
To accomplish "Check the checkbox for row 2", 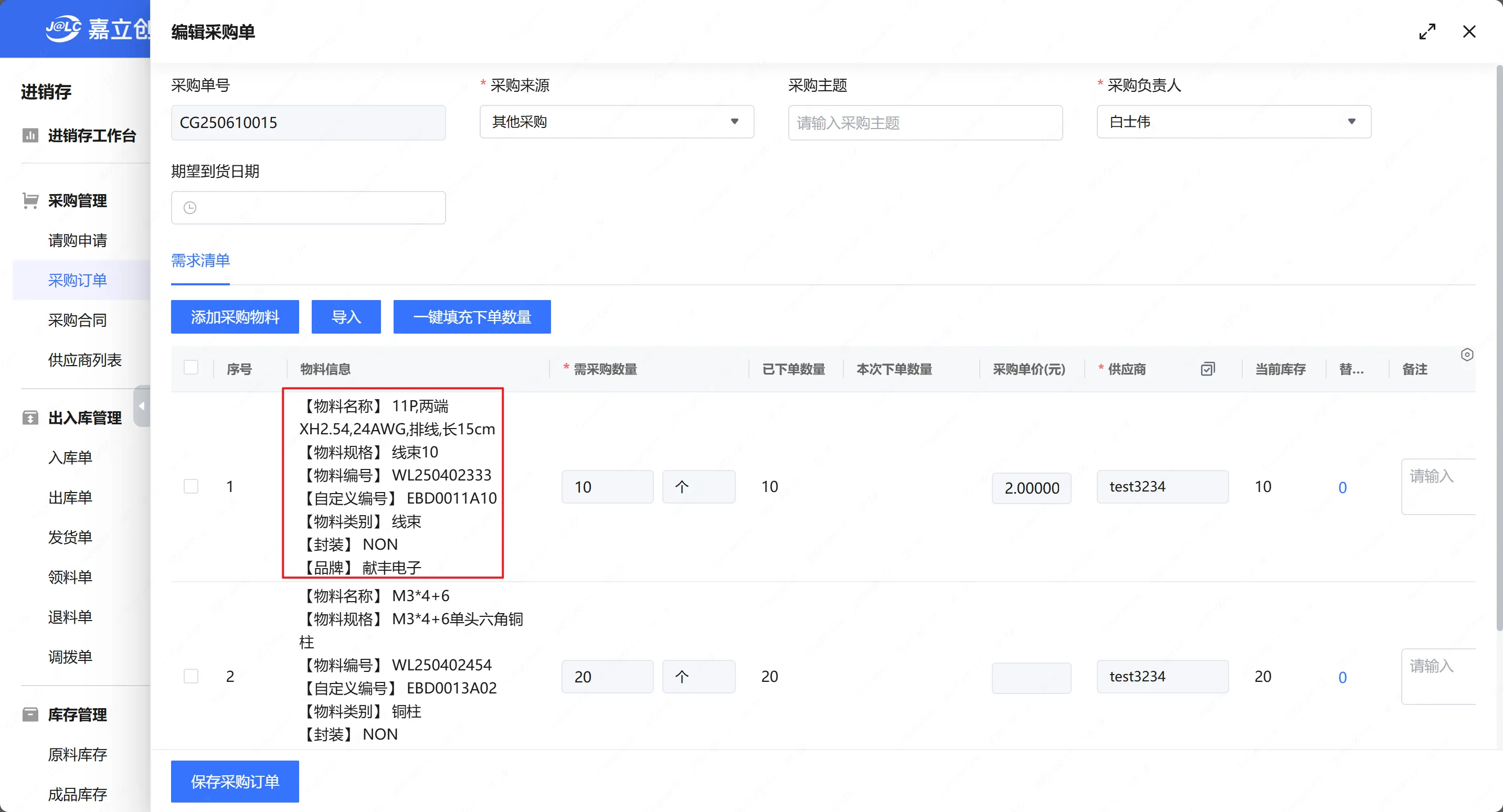I will point(191,676).
